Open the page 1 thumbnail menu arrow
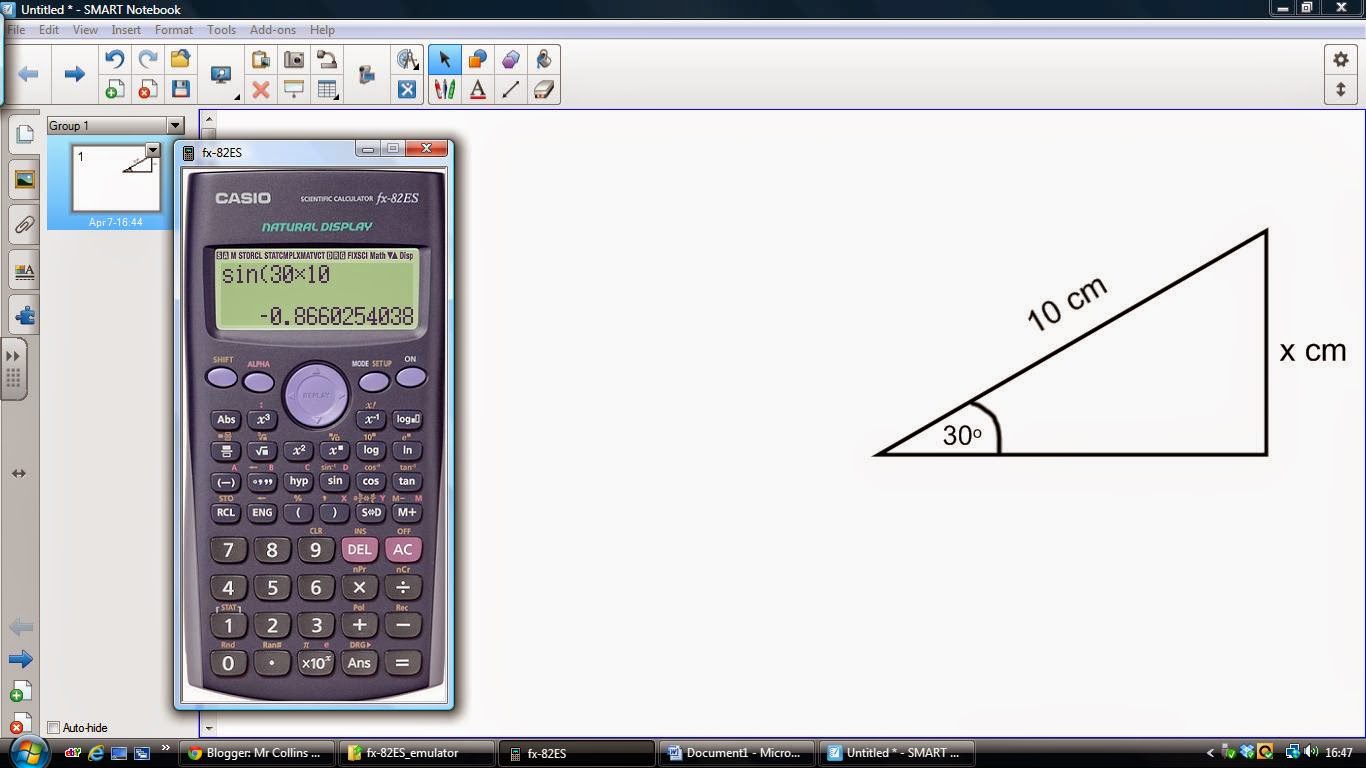 (152, 151)
